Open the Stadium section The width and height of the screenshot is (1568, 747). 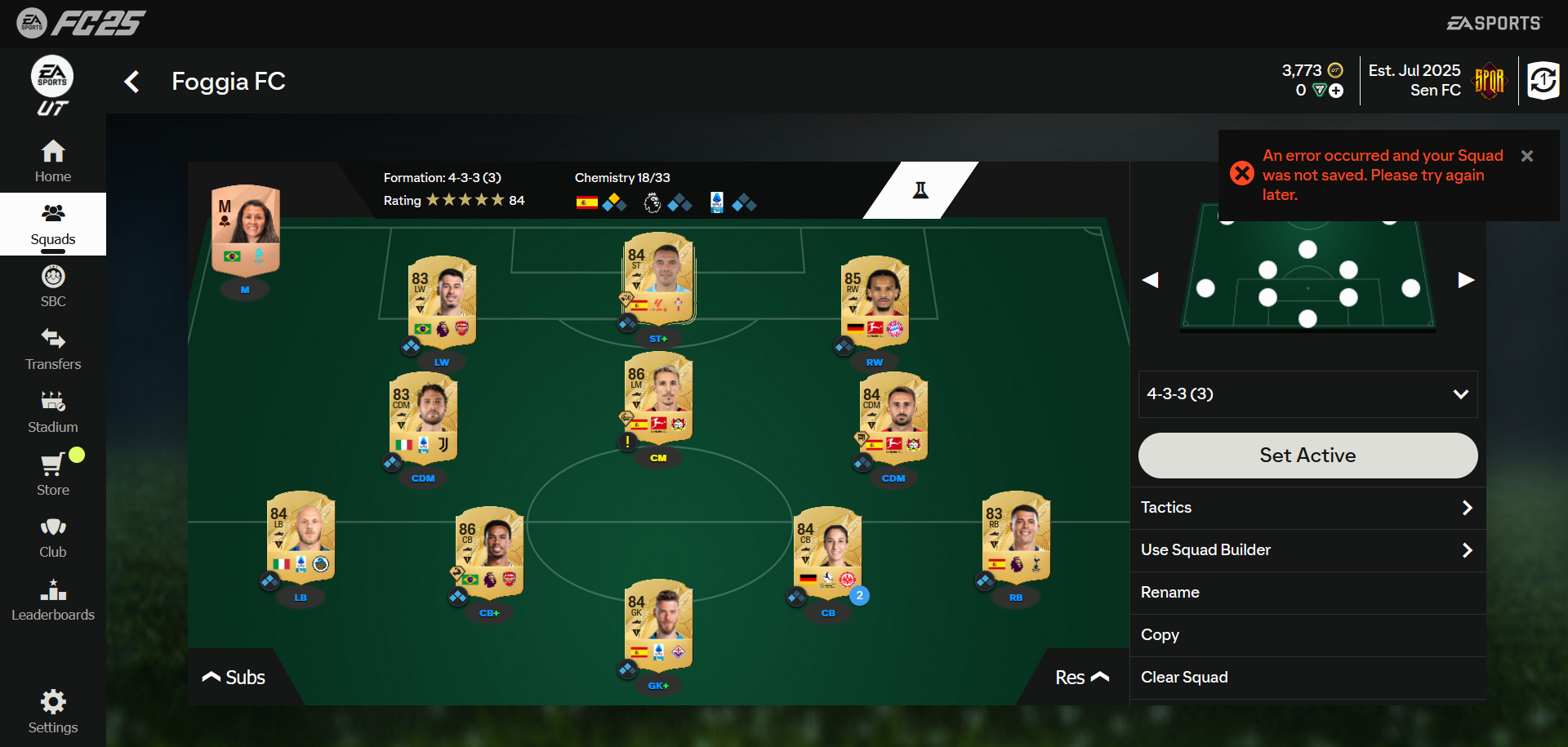(53, 412)
